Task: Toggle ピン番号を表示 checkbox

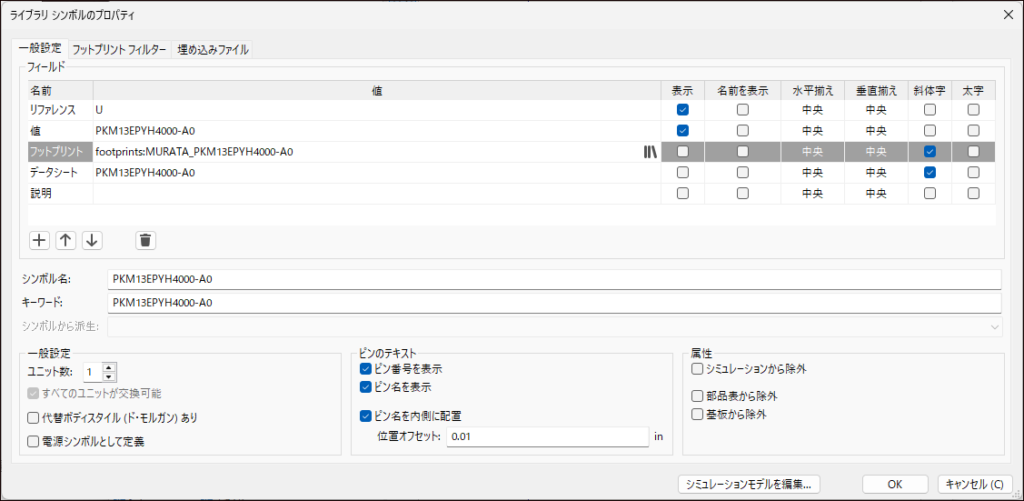Action: tap(366, 369)
